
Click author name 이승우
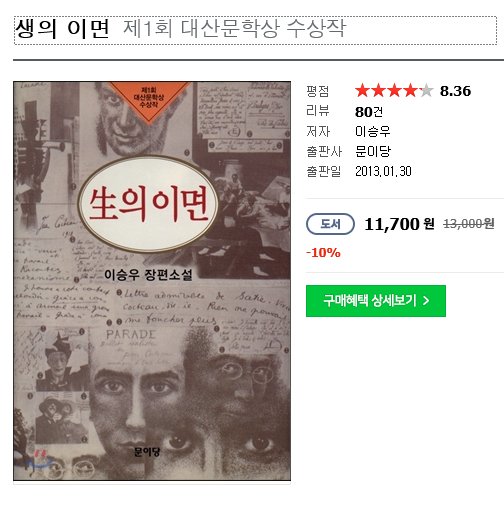pyautogui.click(x=372, y=131)
